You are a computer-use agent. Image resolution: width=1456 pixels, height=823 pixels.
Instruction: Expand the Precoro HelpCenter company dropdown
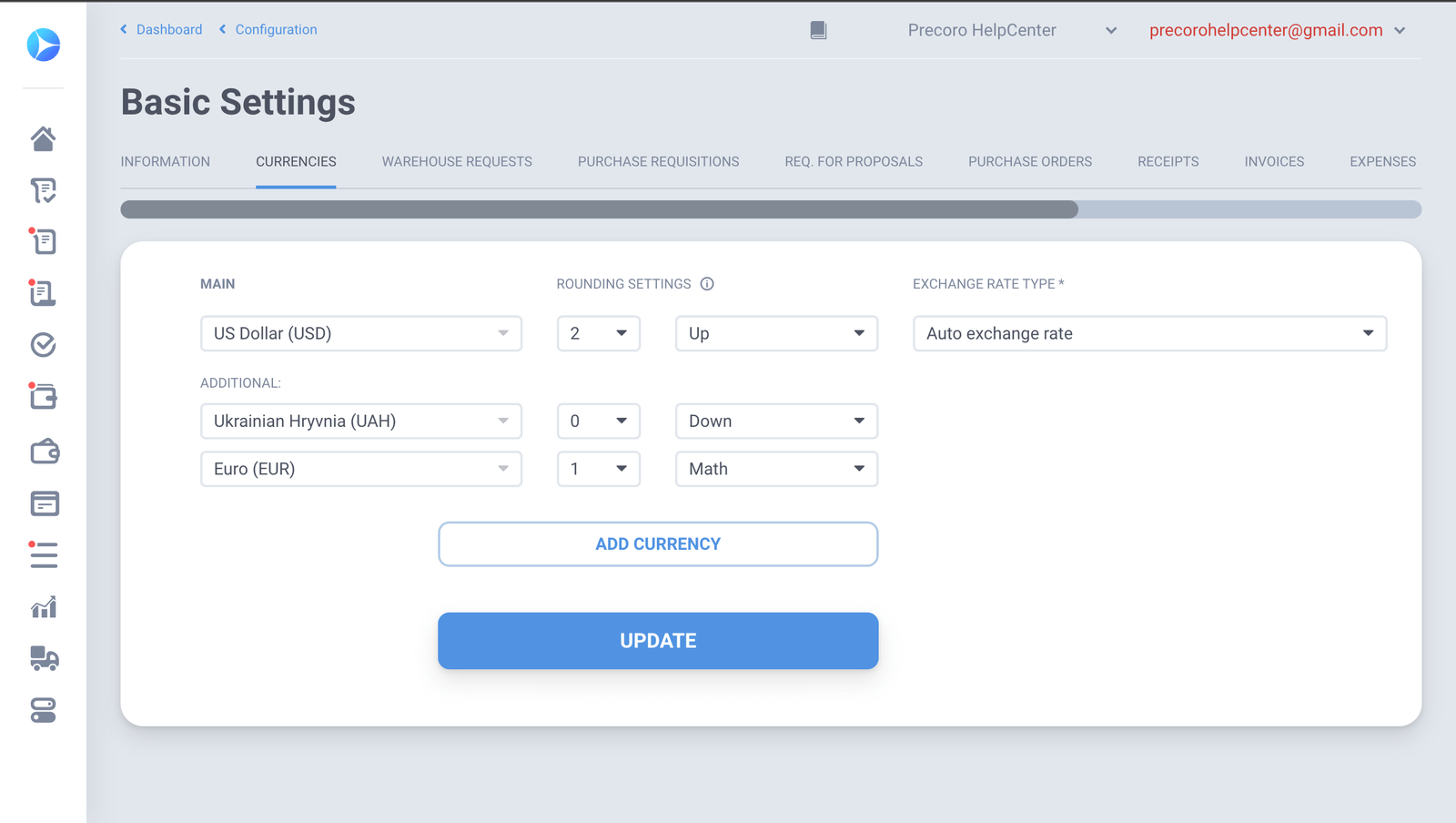click(x=1012, y=30)
